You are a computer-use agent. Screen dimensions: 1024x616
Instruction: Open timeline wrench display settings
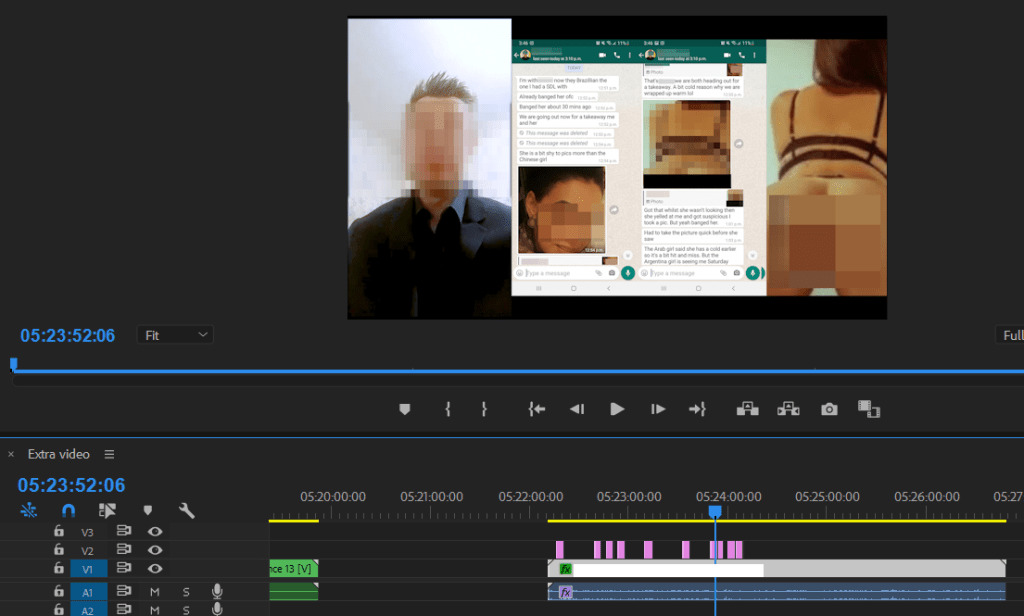tap(186, 511)
